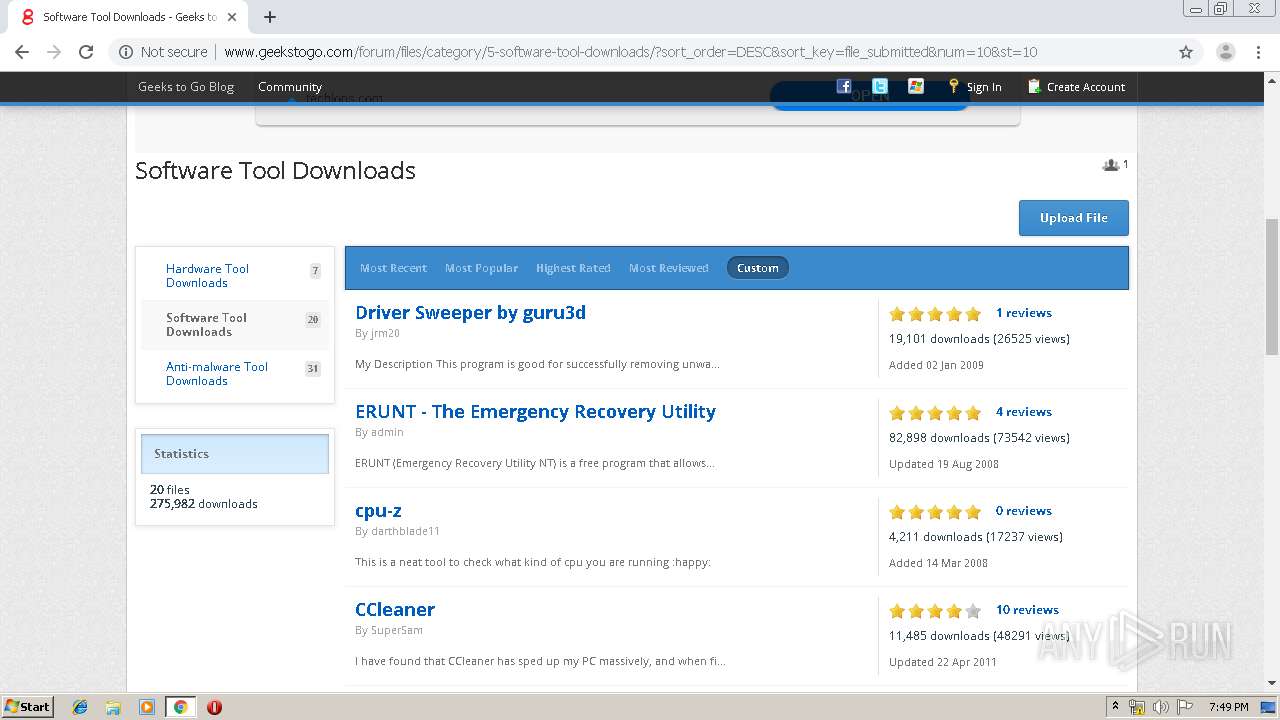Open the Chrome profile avatar icon

pos(1225,52)
